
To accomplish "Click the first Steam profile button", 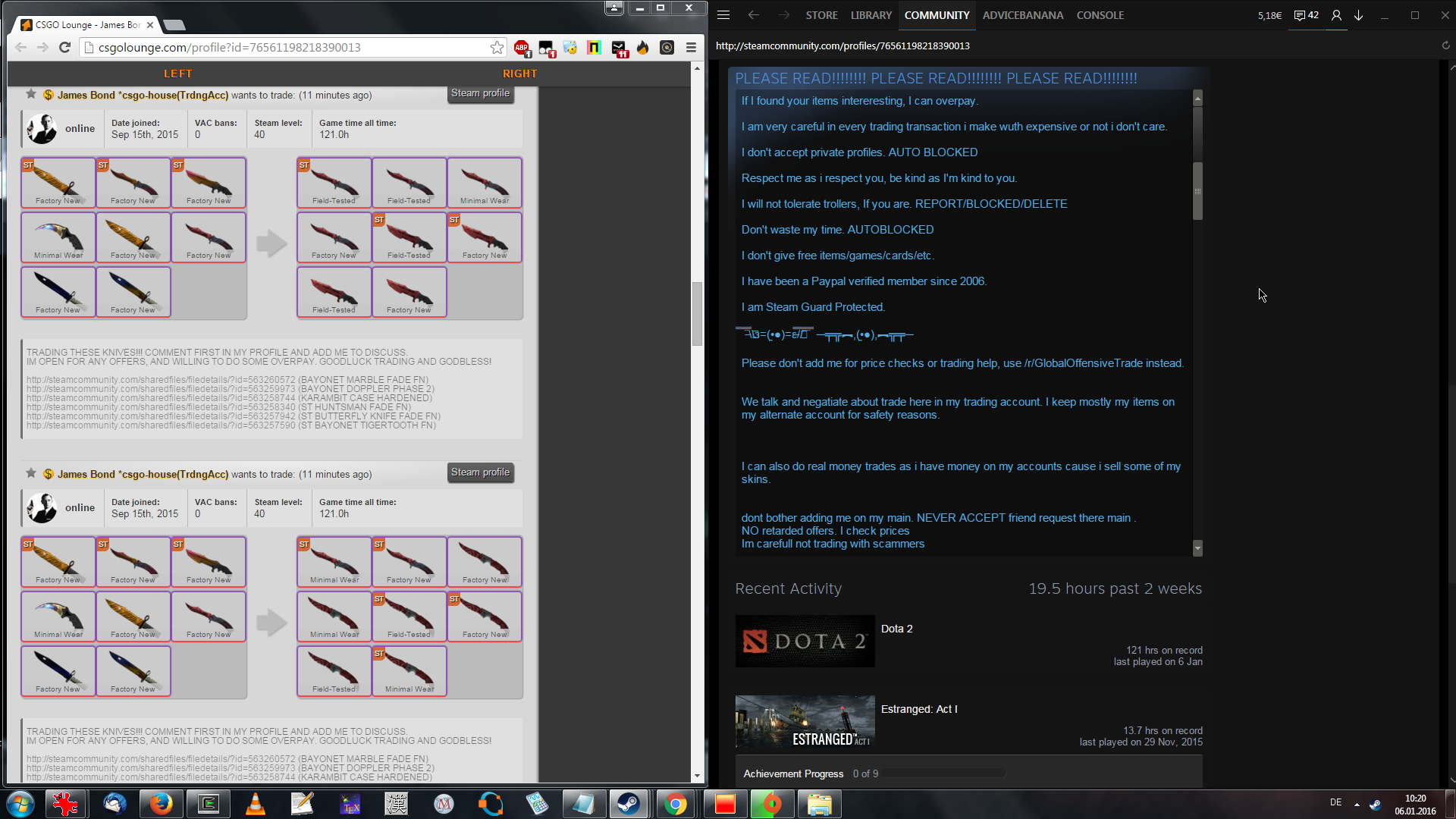I will click(480, 93).
